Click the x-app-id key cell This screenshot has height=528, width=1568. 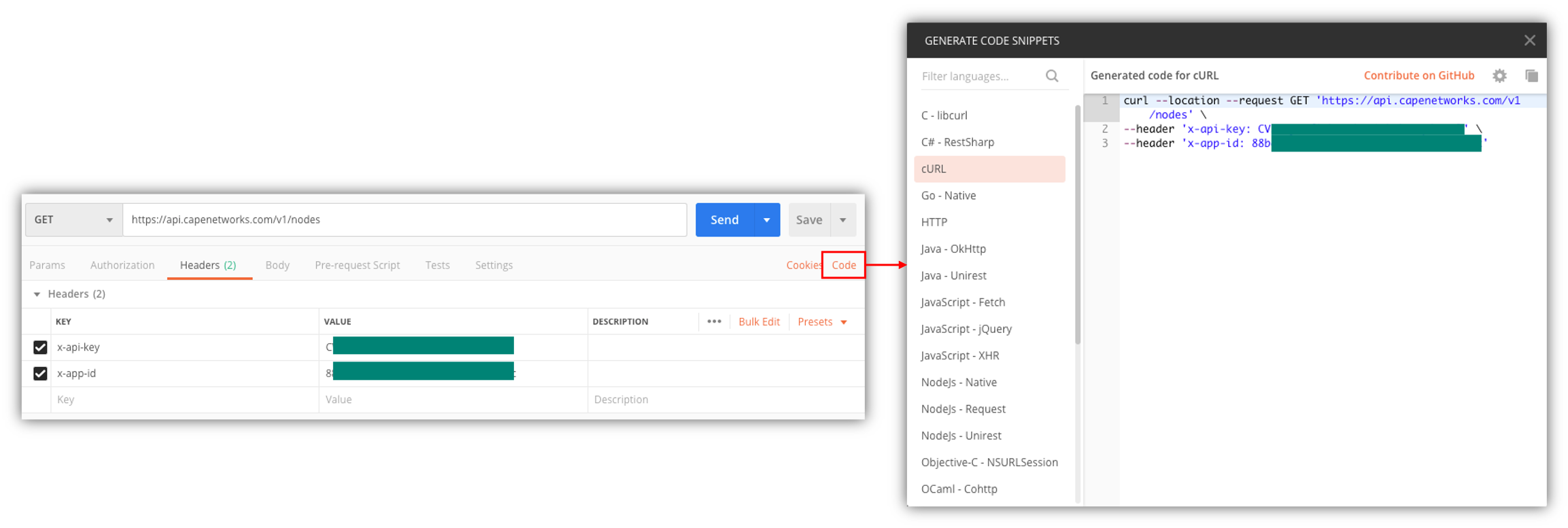coord(184,373)
